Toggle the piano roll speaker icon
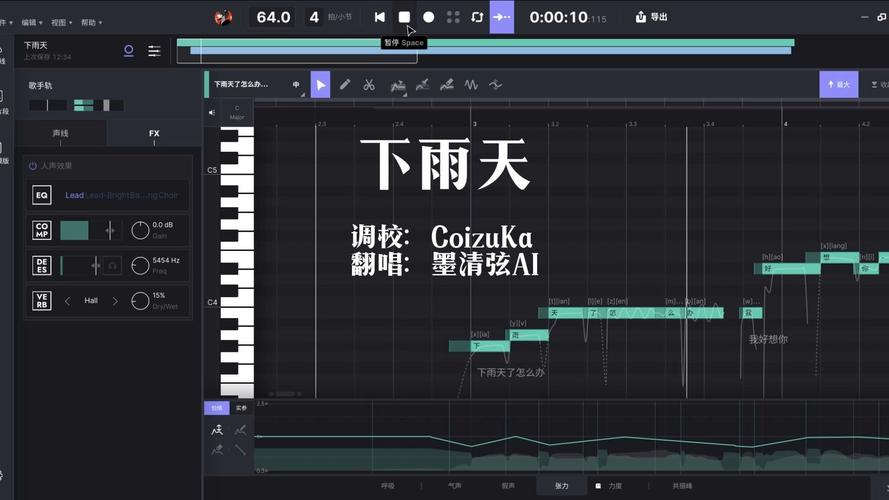Screen dimensions: 889x500 211,112
